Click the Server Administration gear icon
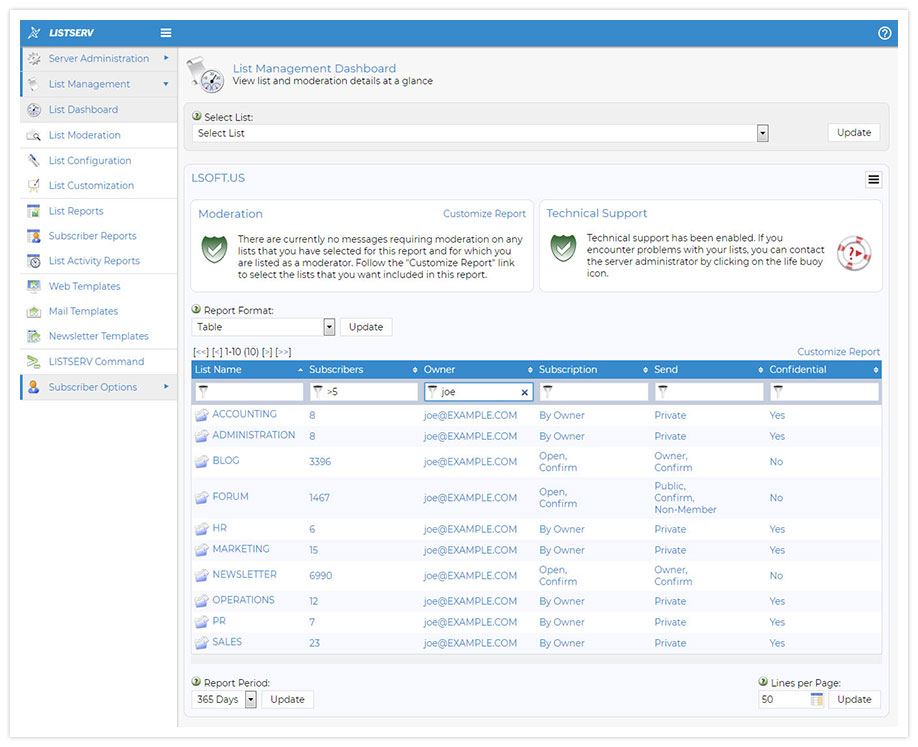The height and width of the screenshot is (747, 918). [x=34, y=59]
